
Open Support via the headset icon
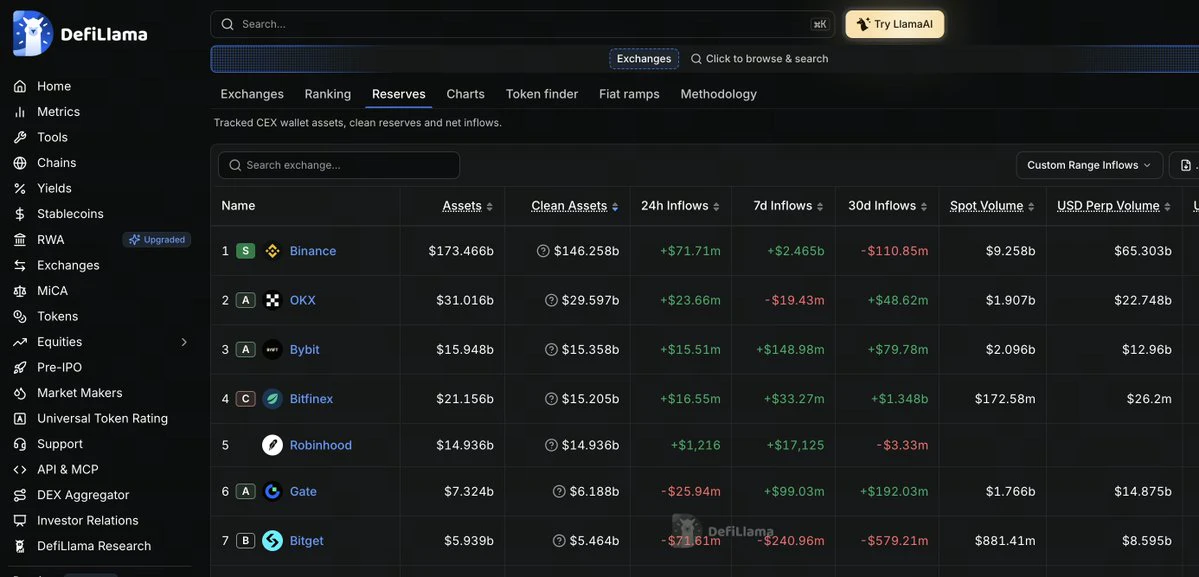pyautogui.click(x=21, y=444)
